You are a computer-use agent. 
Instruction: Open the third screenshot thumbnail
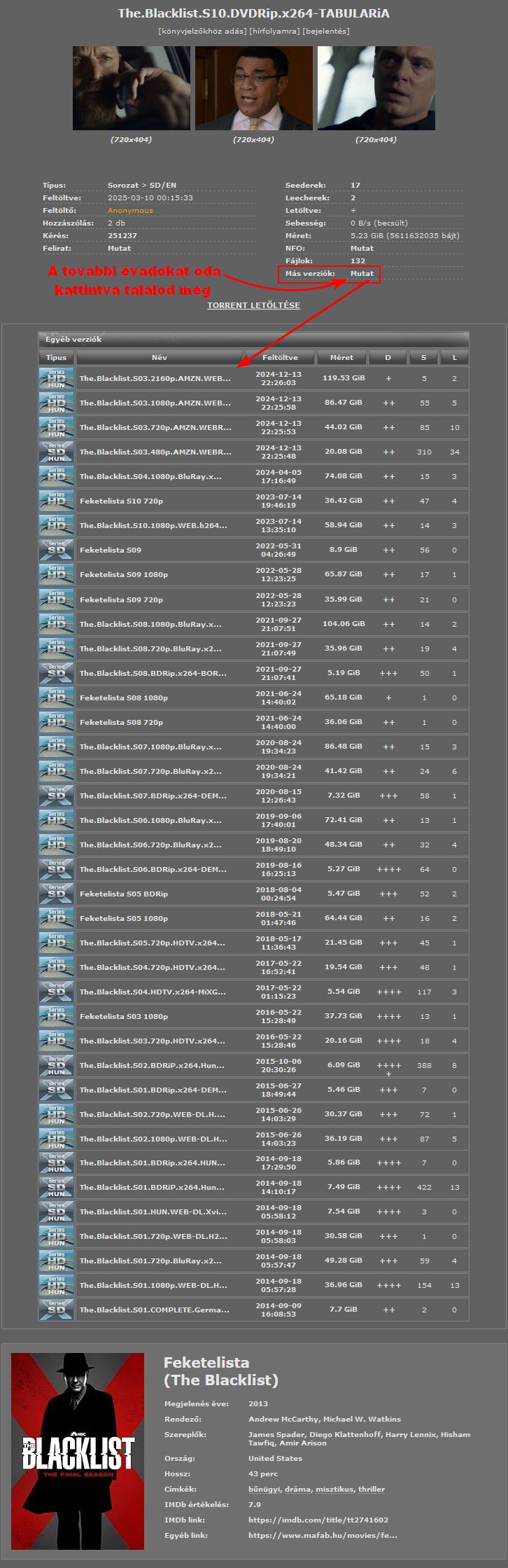click(x=376, y=88)
